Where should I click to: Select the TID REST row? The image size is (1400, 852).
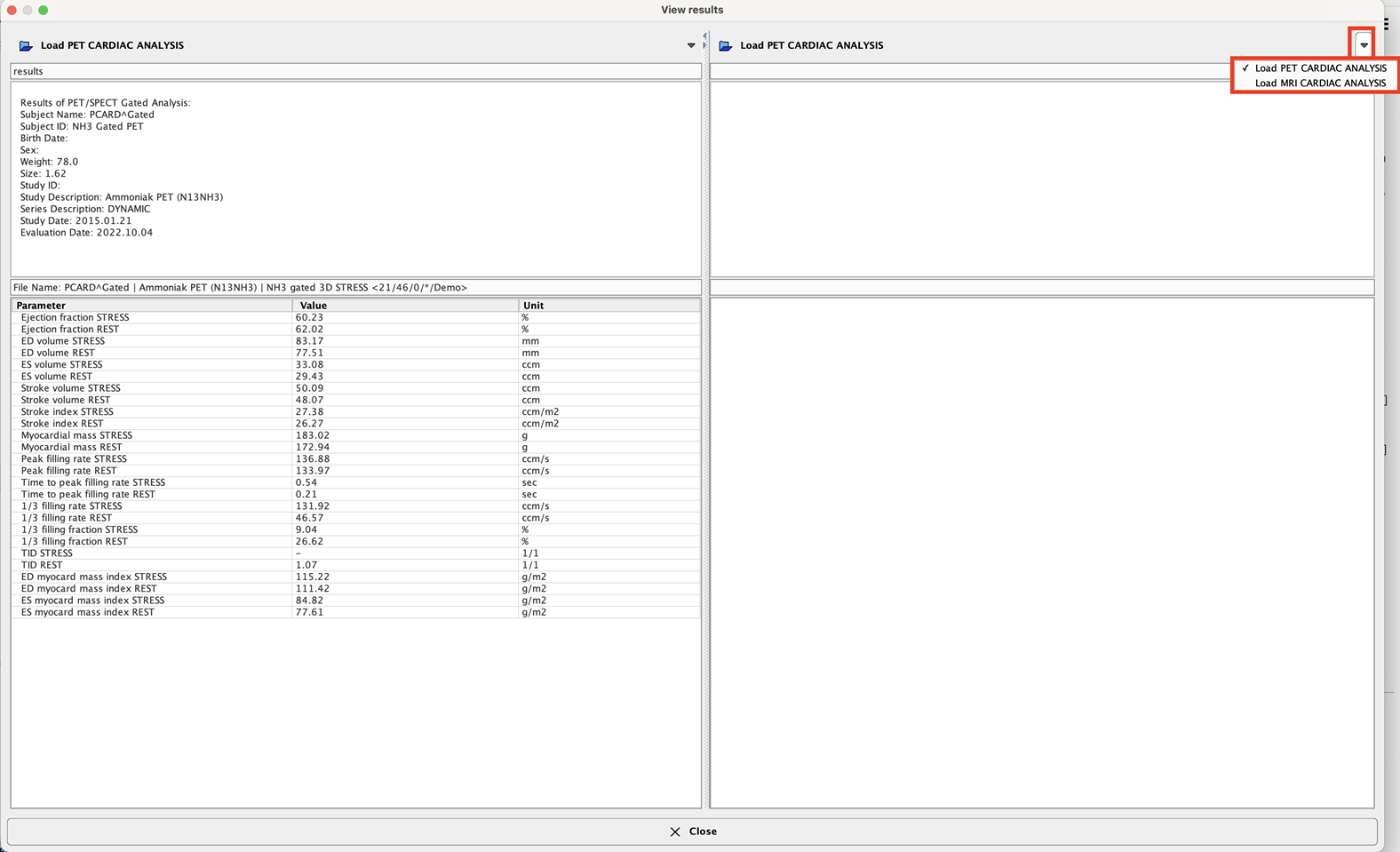click(355, 564)
